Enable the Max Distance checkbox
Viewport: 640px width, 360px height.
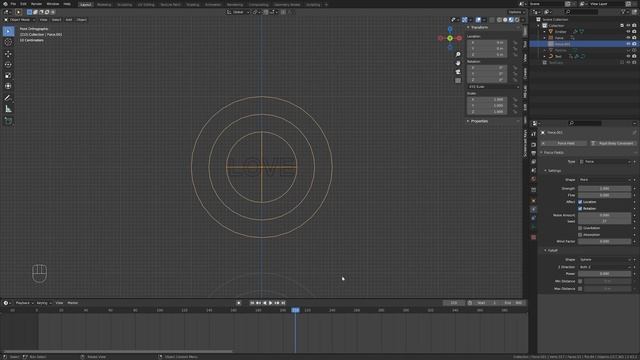pyautogui.click(x=580, y=289)
